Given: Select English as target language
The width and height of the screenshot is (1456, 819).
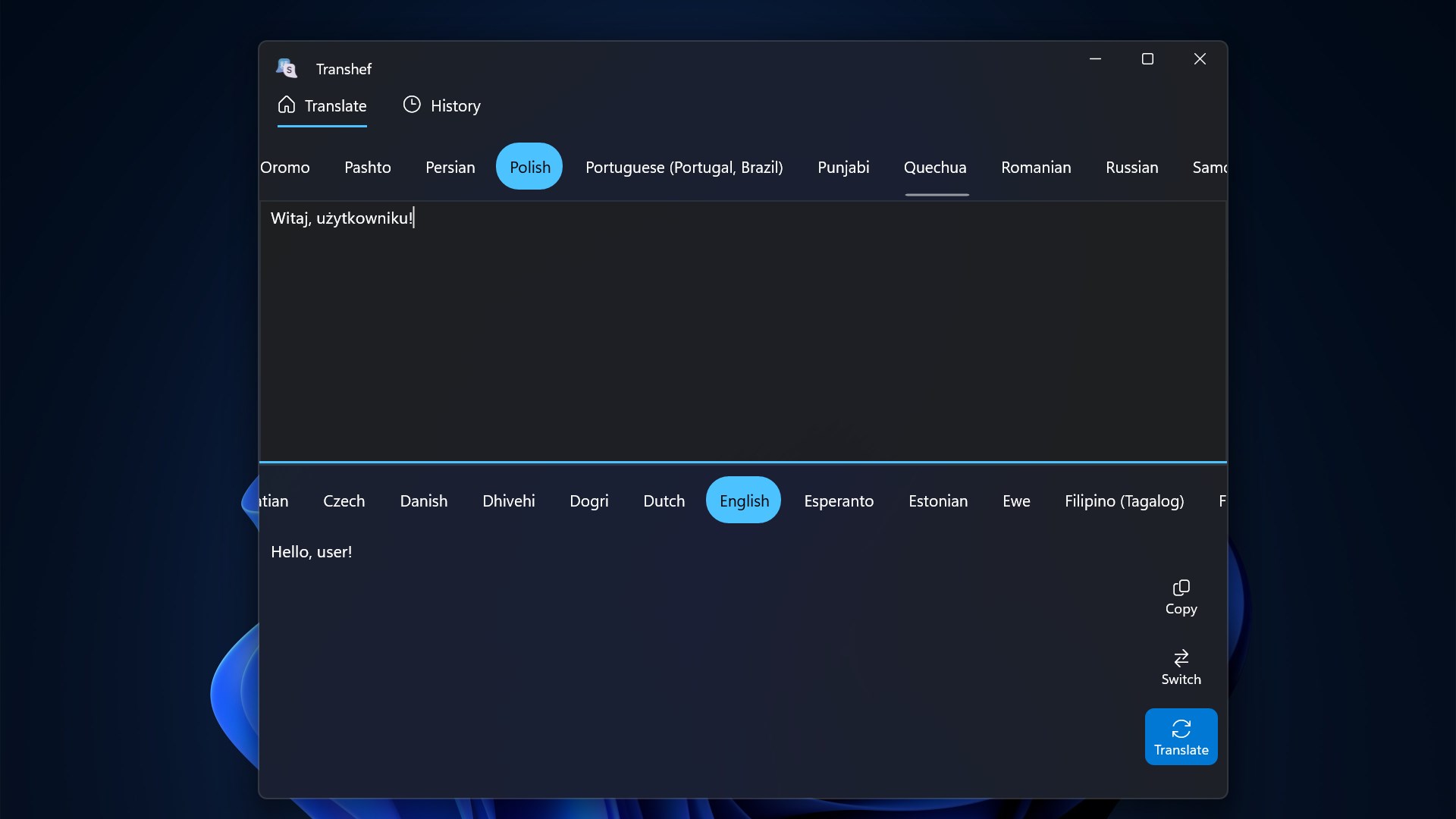Looking at the screenshot, I should point(744,500).
